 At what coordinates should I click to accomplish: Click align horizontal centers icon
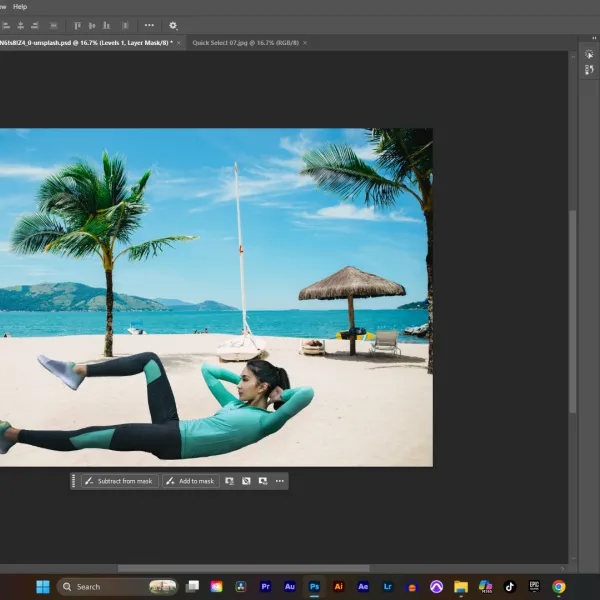point(21,26)
